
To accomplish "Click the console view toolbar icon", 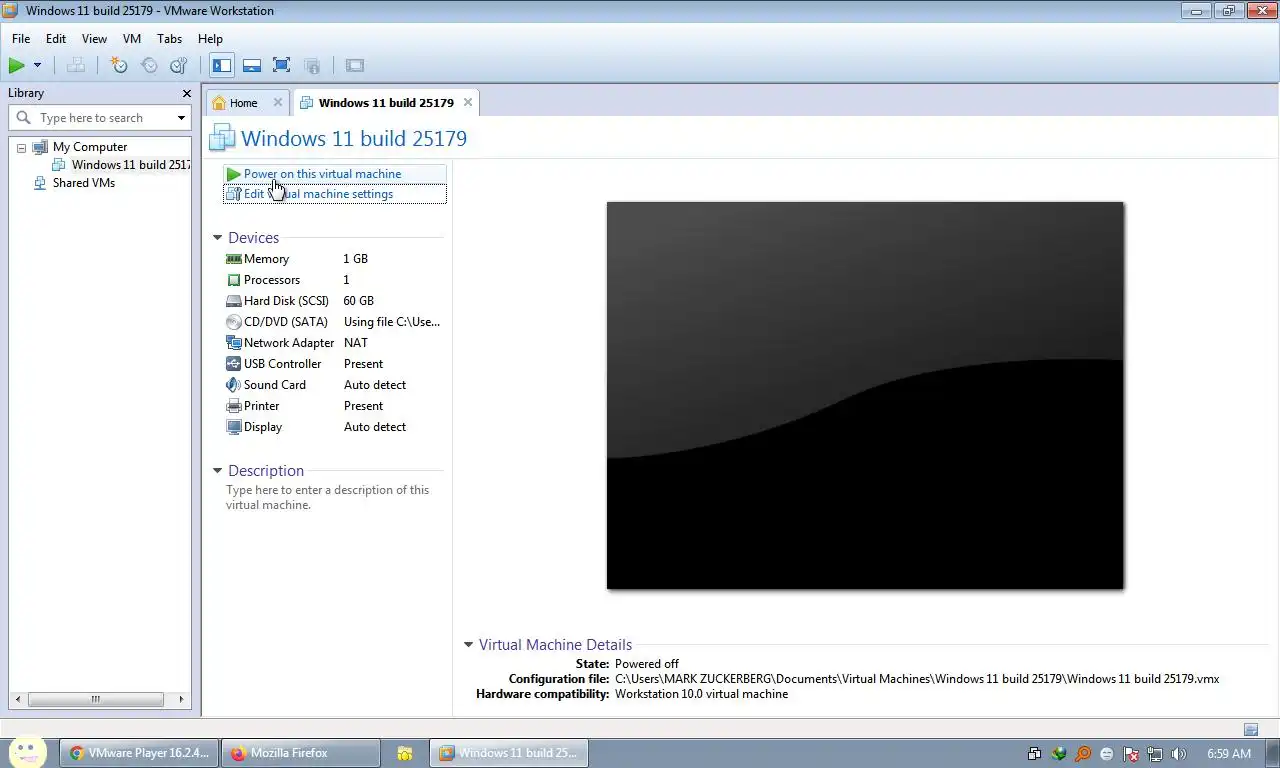I will click(354, 66).
